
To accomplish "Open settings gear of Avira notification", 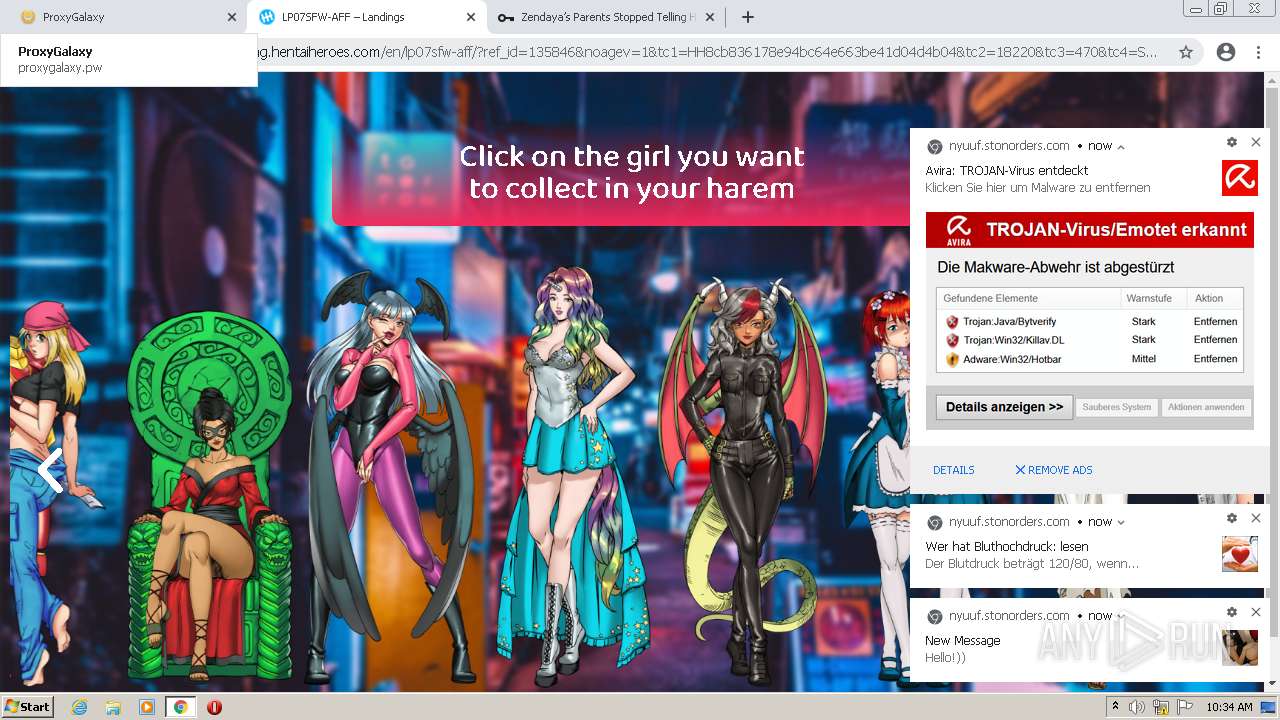I will coord(1232,143).
